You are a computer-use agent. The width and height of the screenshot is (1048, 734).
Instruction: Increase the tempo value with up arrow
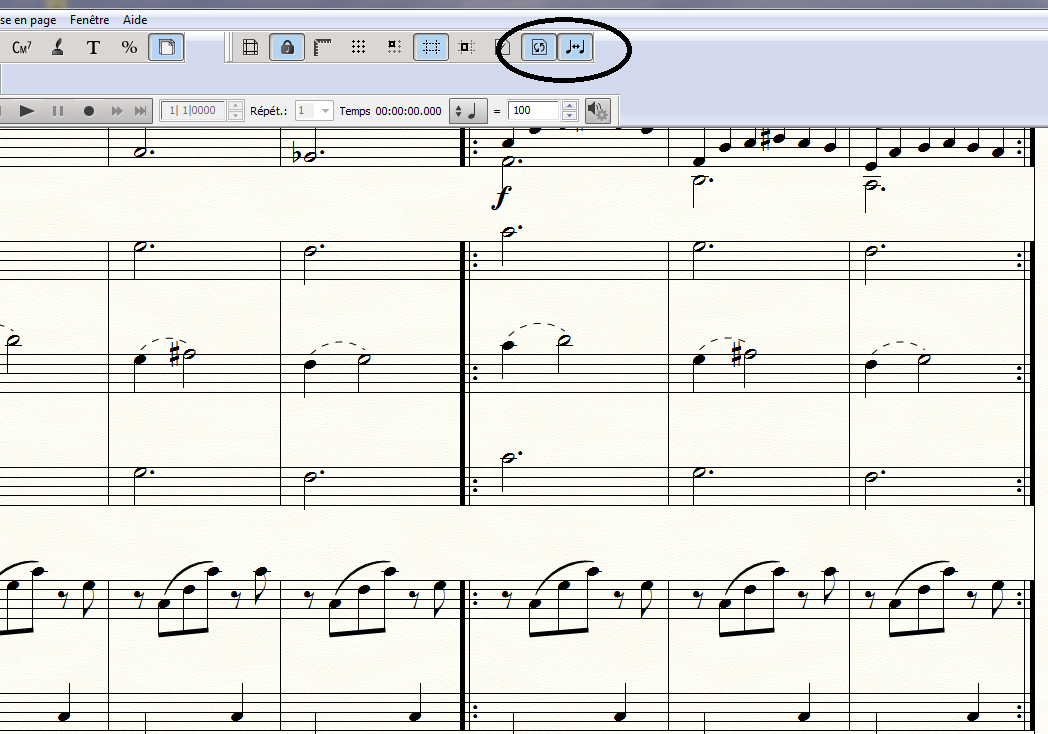[x=570, y=106]
